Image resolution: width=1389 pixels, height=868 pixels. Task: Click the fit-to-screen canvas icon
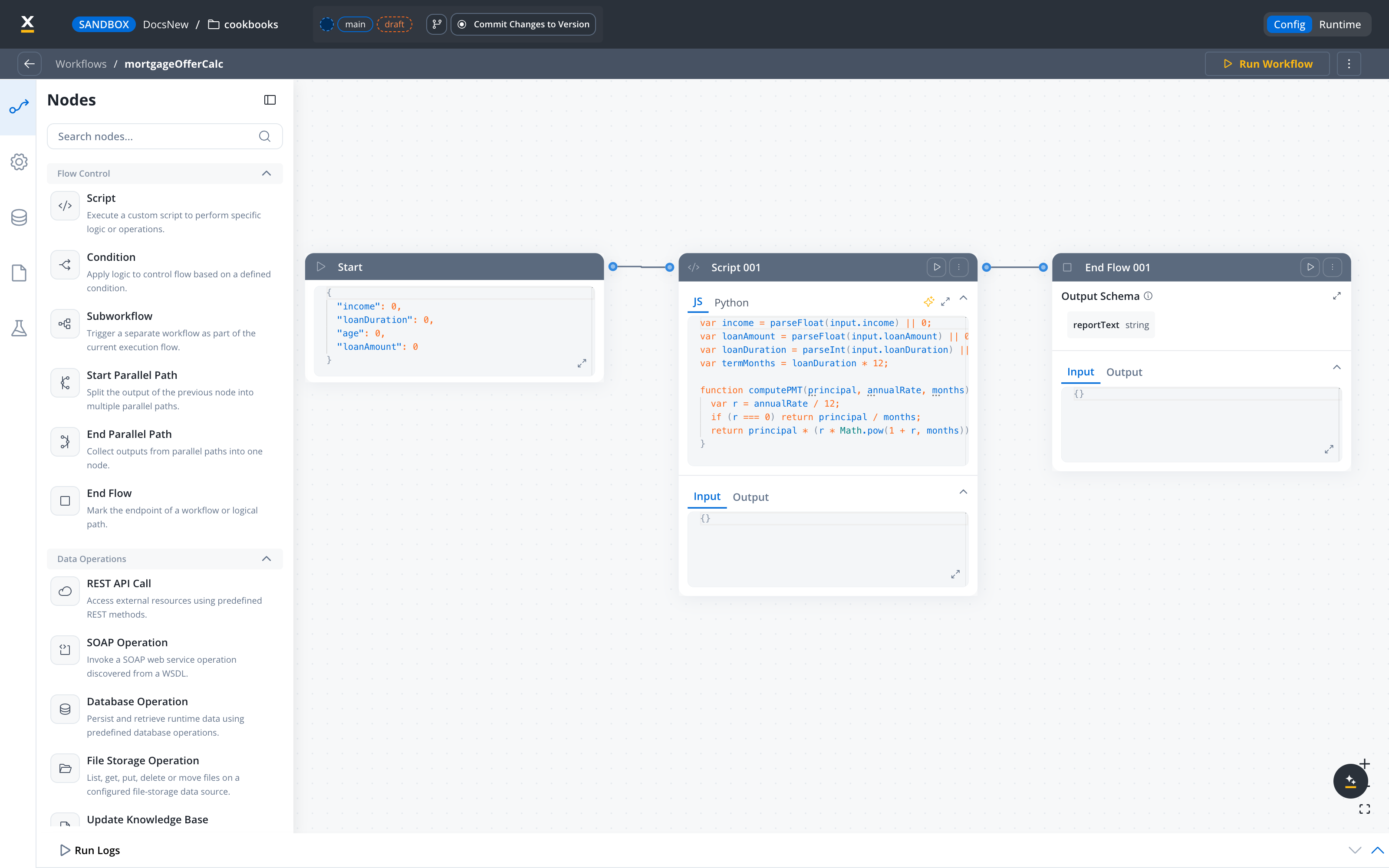pyautogui.click(x=1365, y=809)
